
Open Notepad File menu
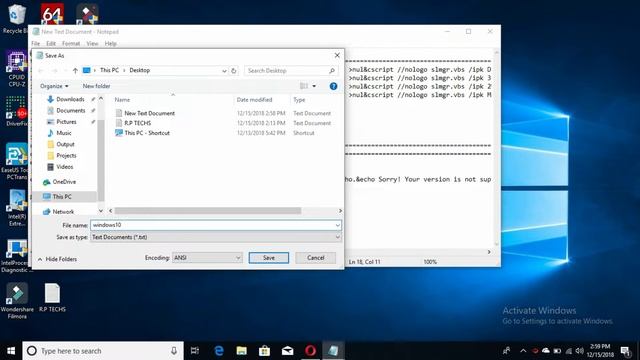point(36,43)
